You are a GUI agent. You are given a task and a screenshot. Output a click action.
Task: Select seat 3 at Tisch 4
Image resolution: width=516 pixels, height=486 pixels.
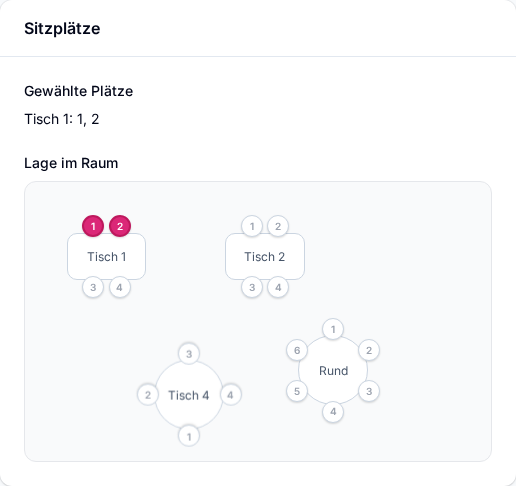189,354
